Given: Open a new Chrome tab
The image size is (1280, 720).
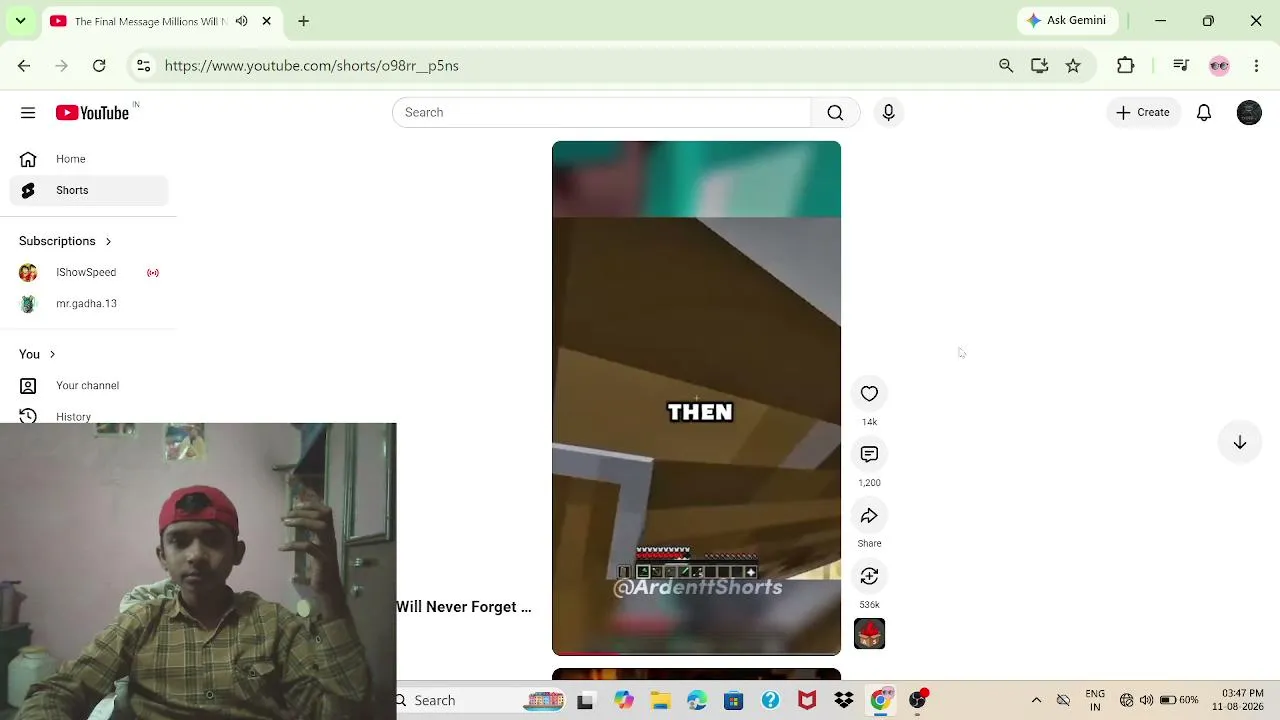Looking at the screenshot, I should pyautogui.click(x=303, y=21).
